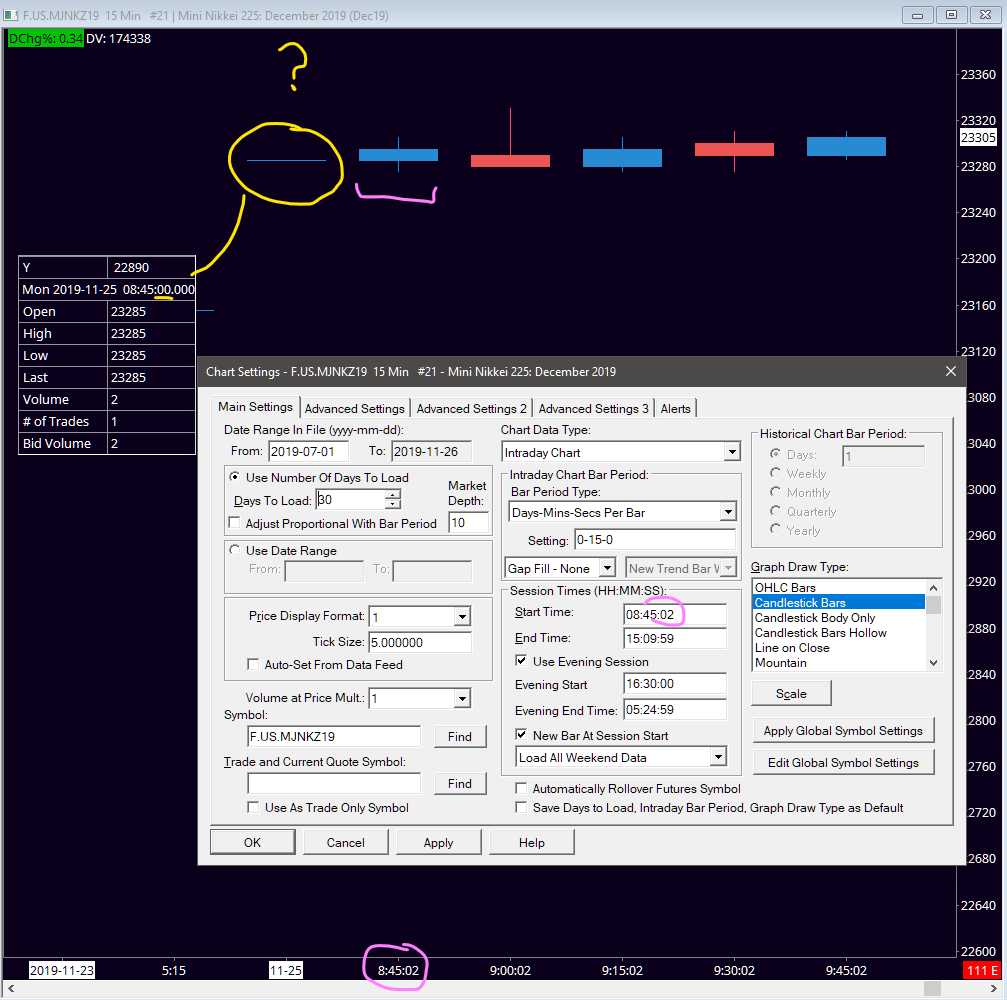Click the chart scroll right arrow
Screen dimensions: 1007x1000
(x=995, y=988)
